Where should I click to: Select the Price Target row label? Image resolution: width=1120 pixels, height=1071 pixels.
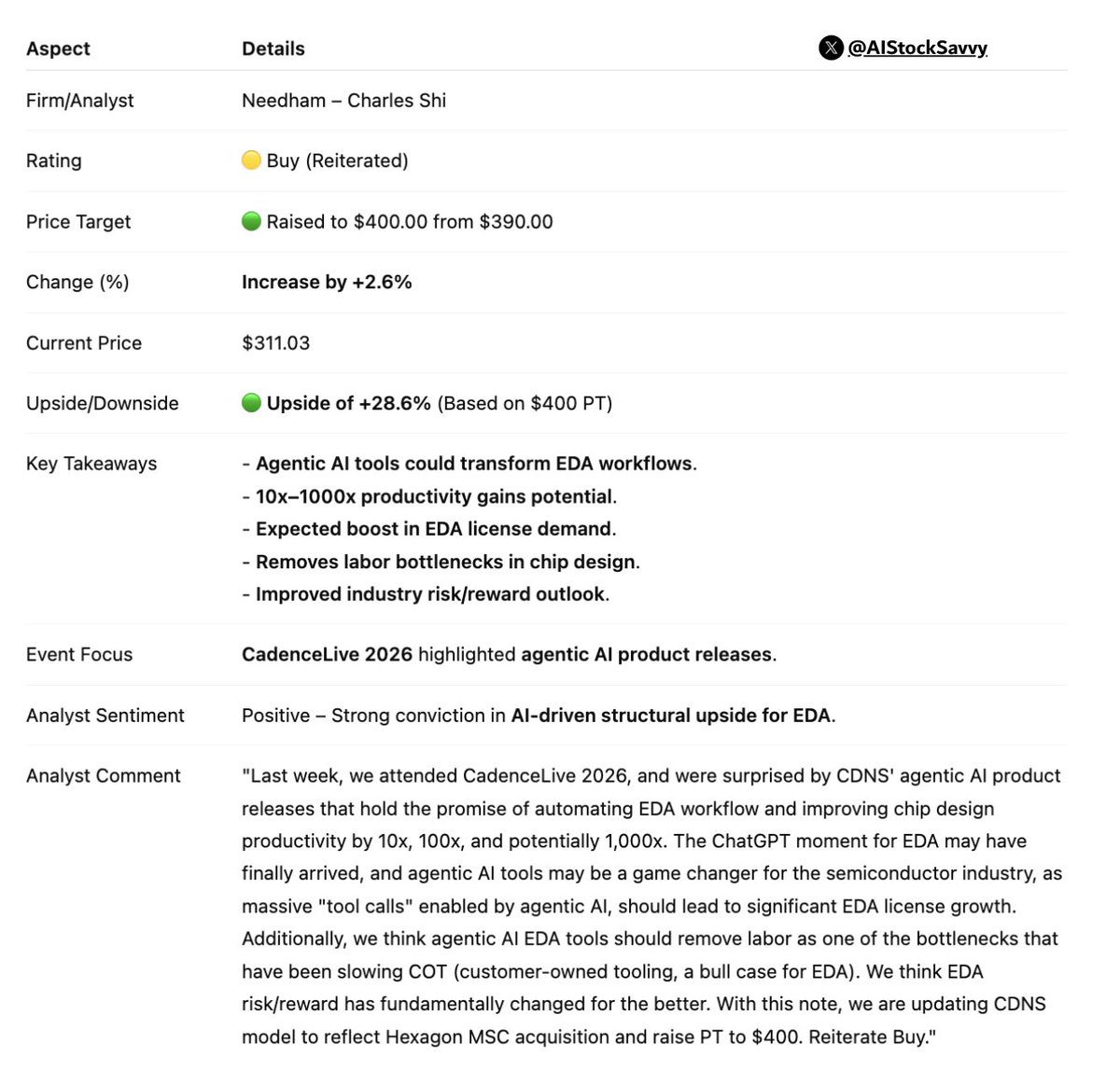pyautogui.click(x=78, y=222)
